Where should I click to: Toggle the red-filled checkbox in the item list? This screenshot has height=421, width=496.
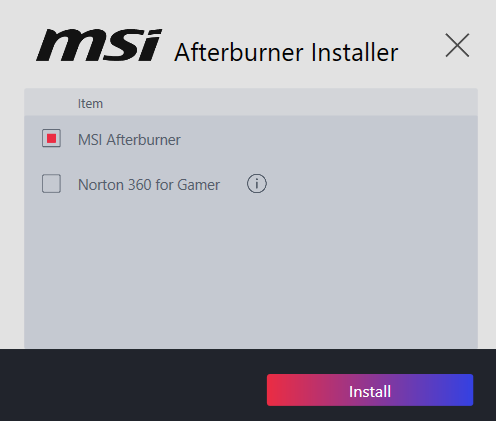(x=51, y=138)
